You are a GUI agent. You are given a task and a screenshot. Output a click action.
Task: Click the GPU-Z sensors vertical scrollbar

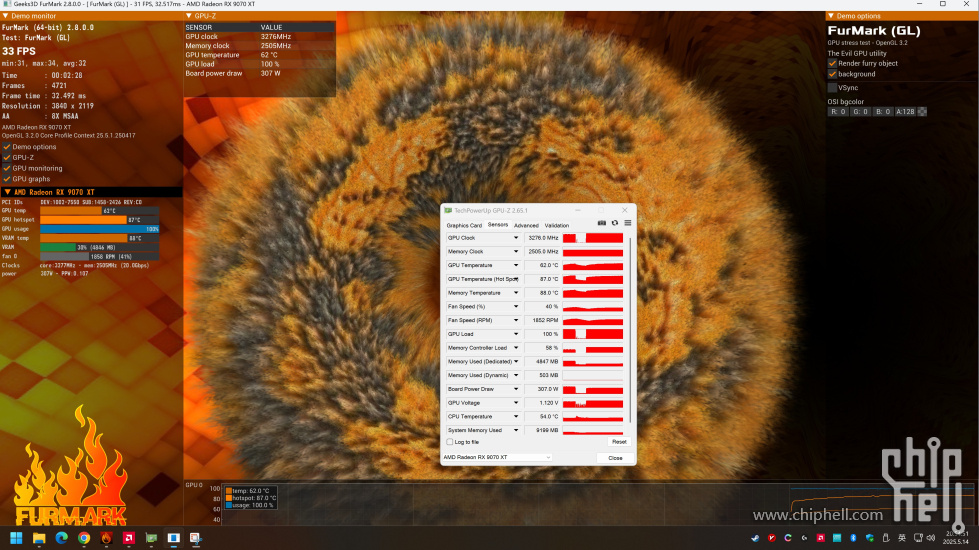[629, 330]
